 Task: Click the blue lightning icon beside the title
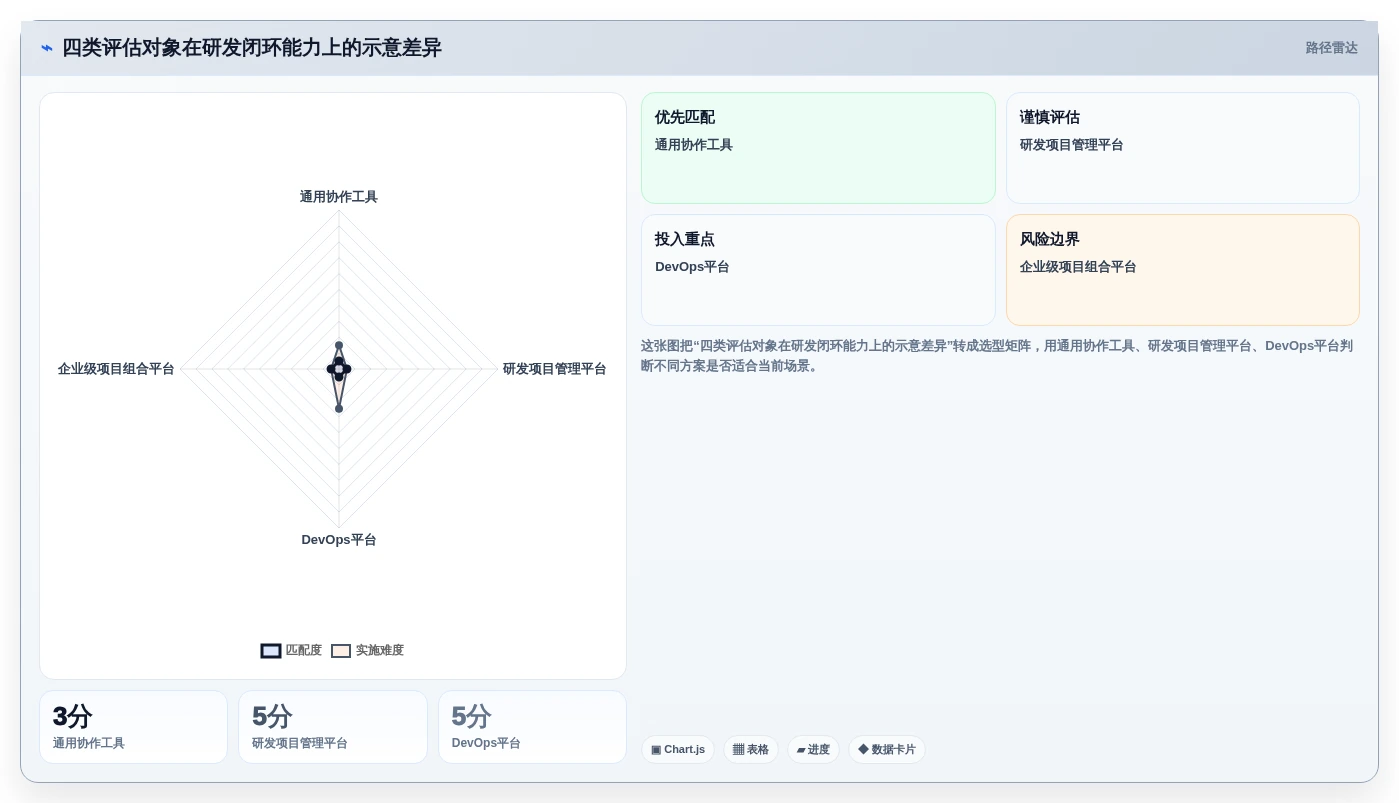coord(47,48)
